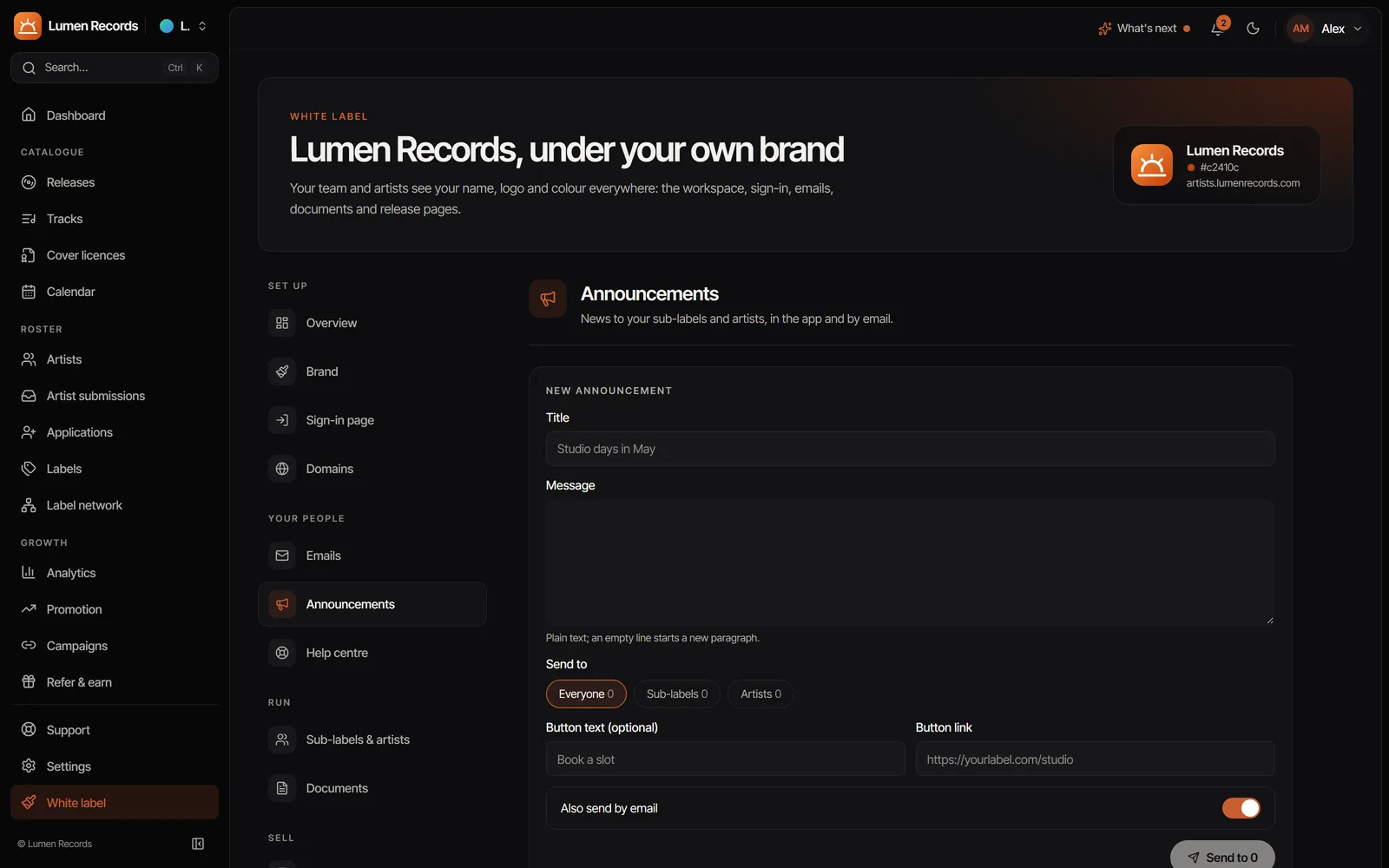Focus the Search field in sidebar
The image size is (1389, 868).
pyautogui.click(x=115, y=68)
